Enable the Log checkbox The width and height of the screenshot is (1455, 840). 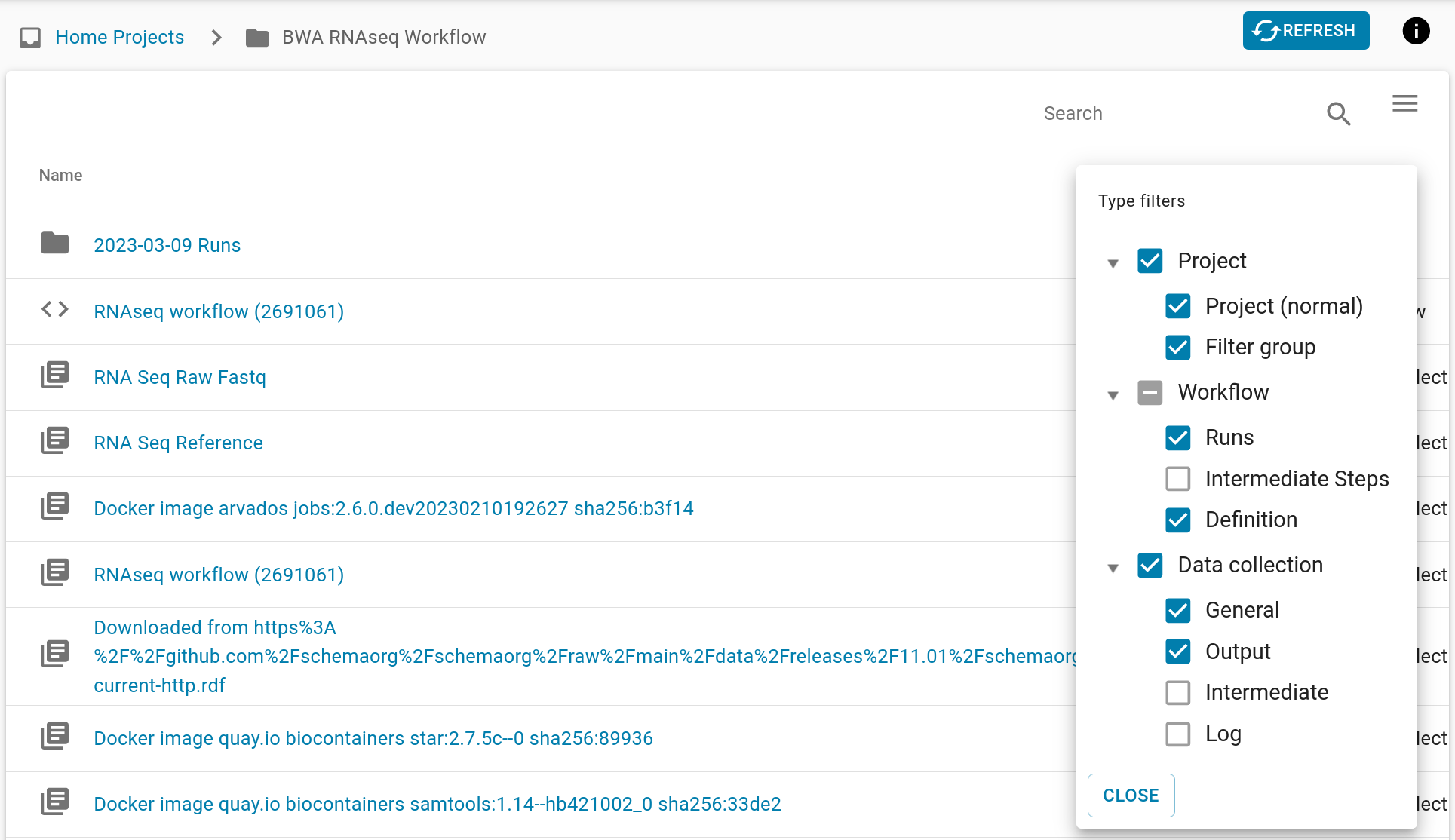(1177, 734)
